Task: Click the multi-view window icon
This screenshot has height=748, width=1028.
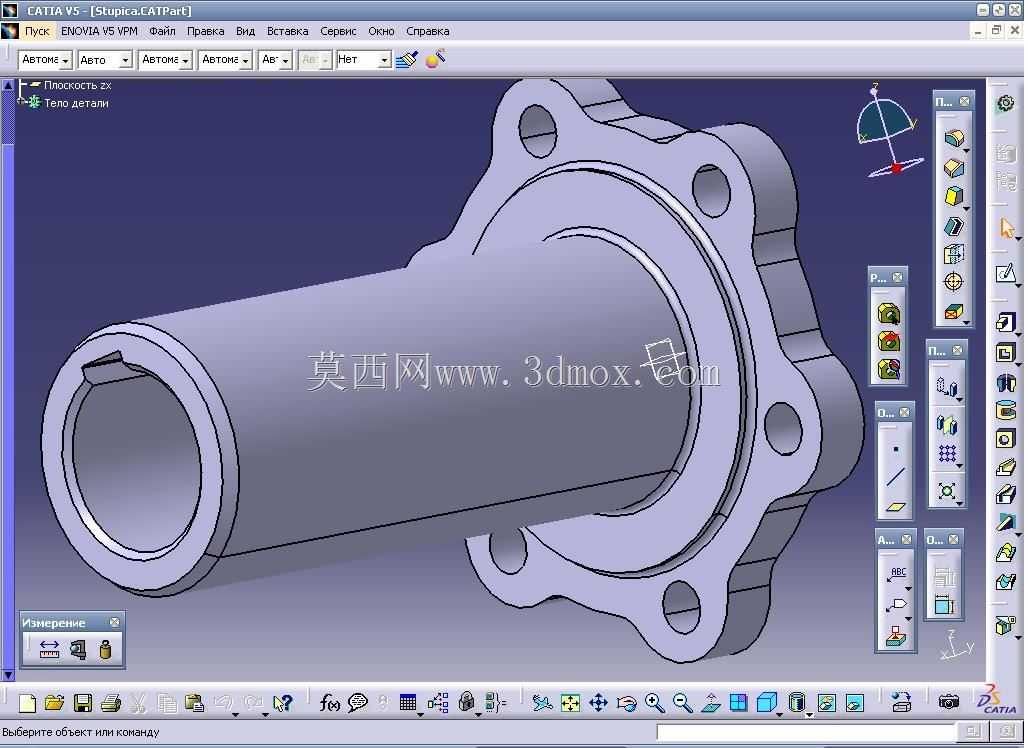Action: click(738, 703)
